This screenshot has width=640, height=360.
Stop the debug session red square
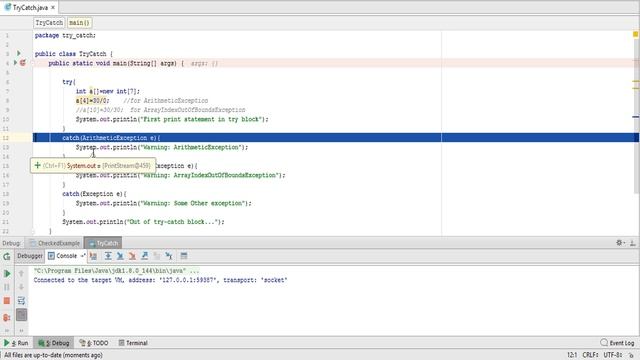[7, 301]
